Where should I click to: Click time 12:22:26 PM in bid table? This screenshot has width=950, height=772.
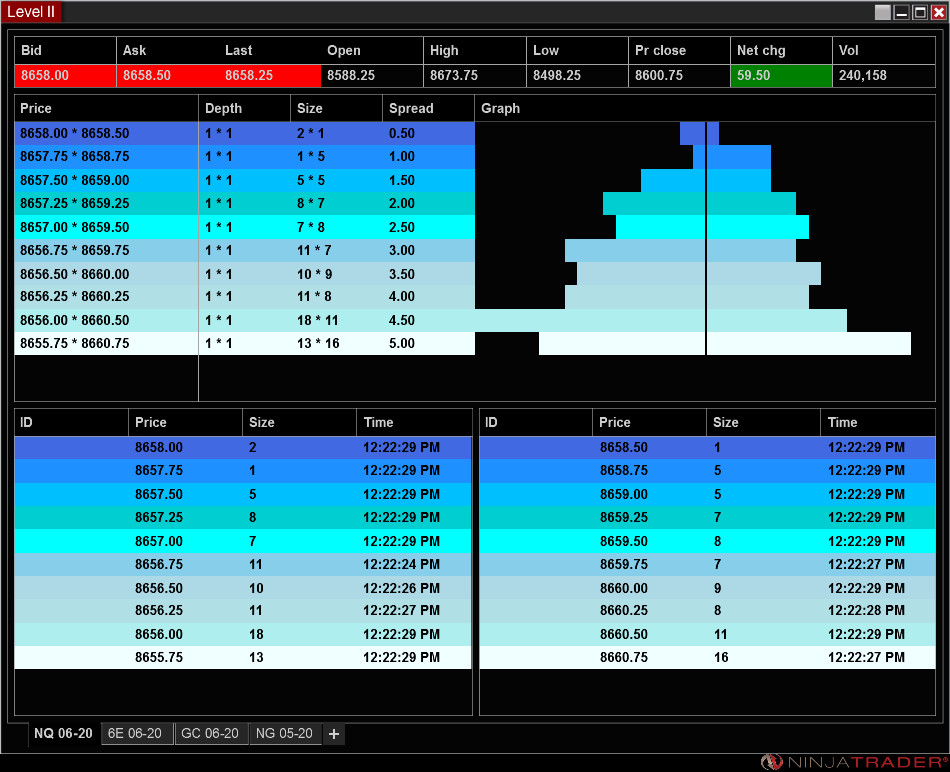(x=401, y=588)
